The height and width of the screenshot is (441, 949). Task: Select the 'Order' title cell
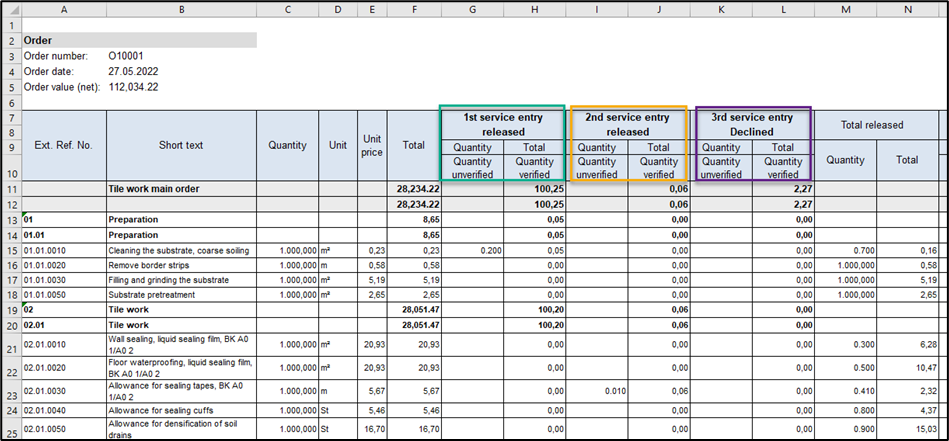point(40,41)
